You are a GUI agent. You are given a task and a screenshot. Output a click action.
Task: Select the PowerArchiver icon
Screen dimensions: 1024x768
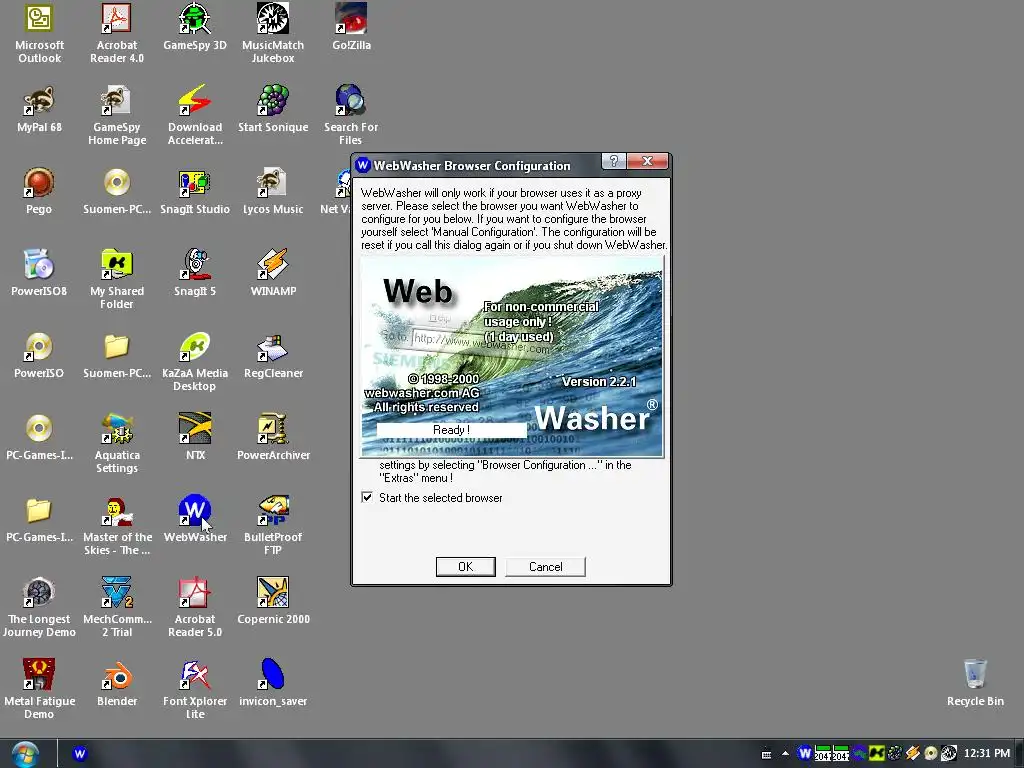pos(273,437)
